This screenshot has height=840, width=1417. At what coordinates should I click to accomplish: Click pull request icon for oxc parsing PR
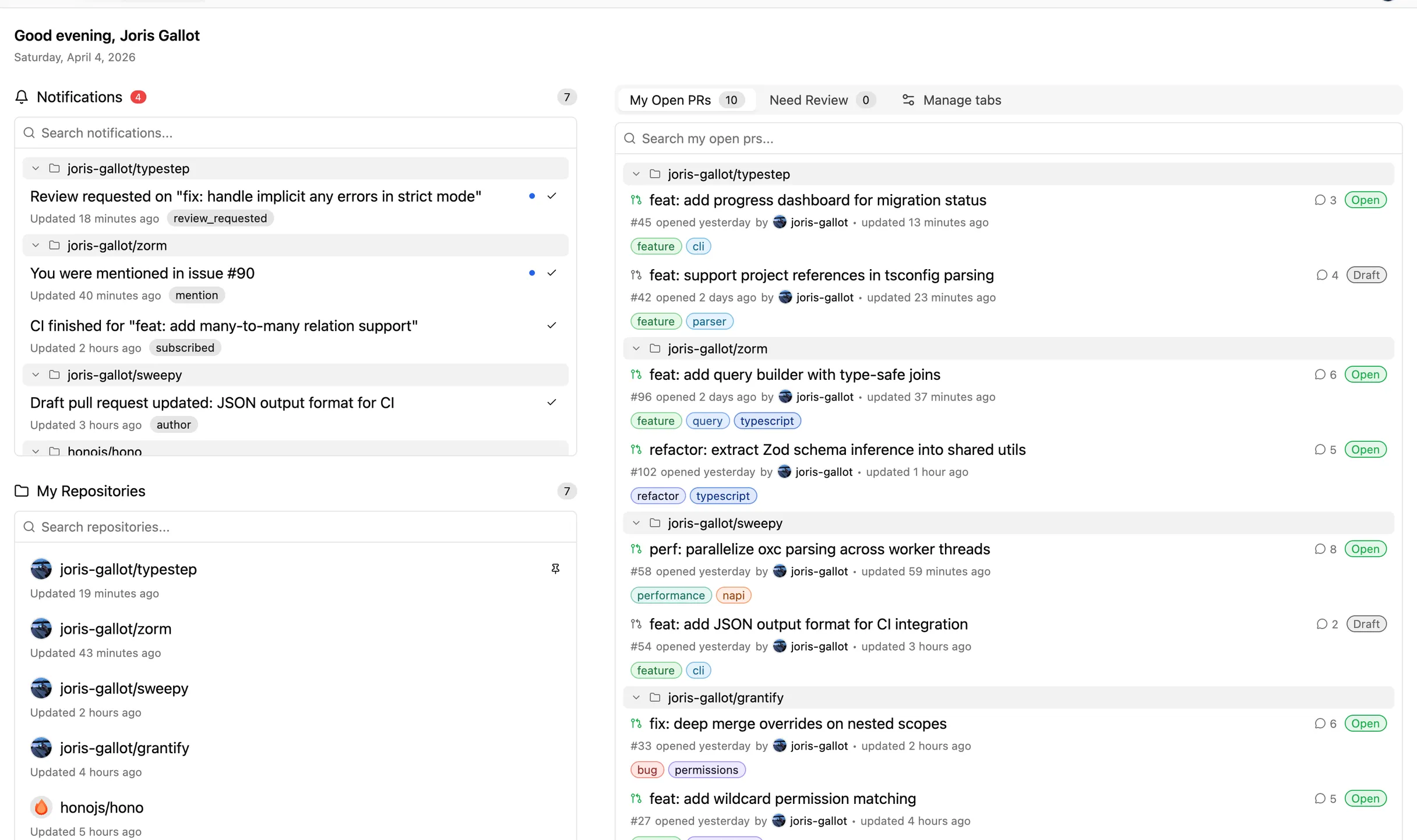click(636, 549)
